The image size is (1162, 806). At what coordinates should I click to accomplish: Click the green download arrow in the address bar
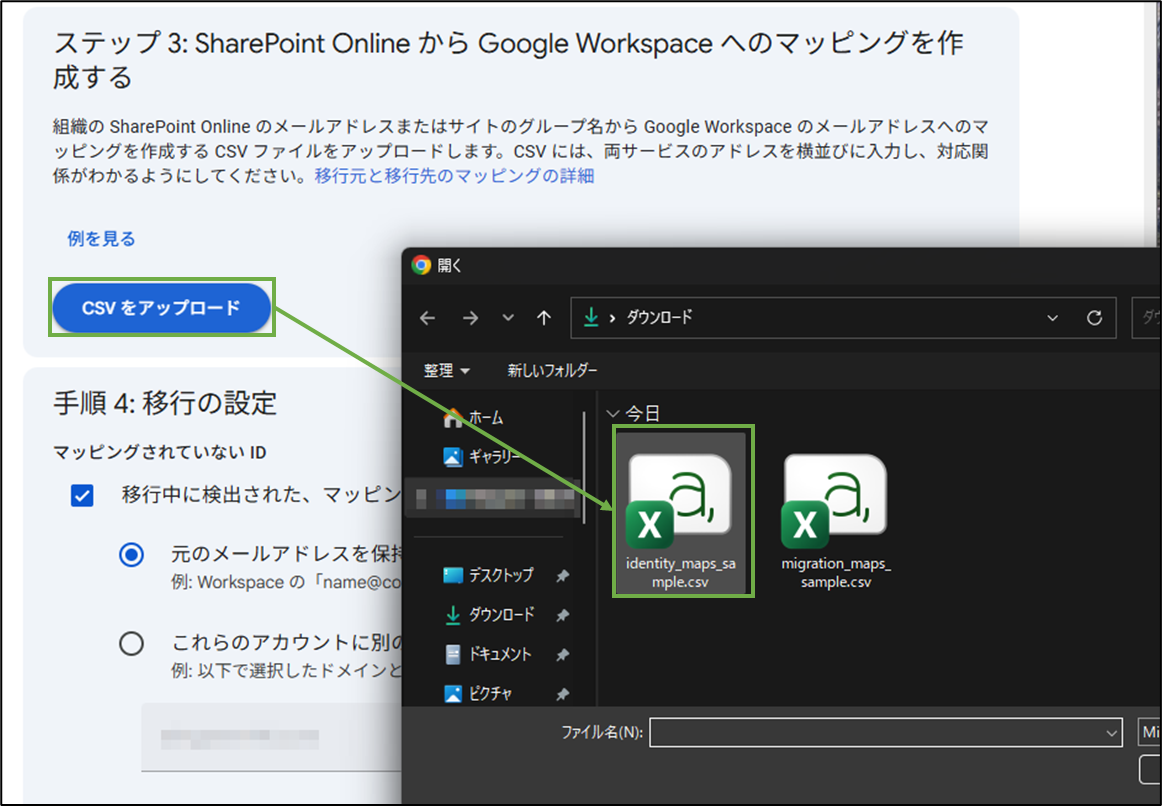click(x=591, y=317)
